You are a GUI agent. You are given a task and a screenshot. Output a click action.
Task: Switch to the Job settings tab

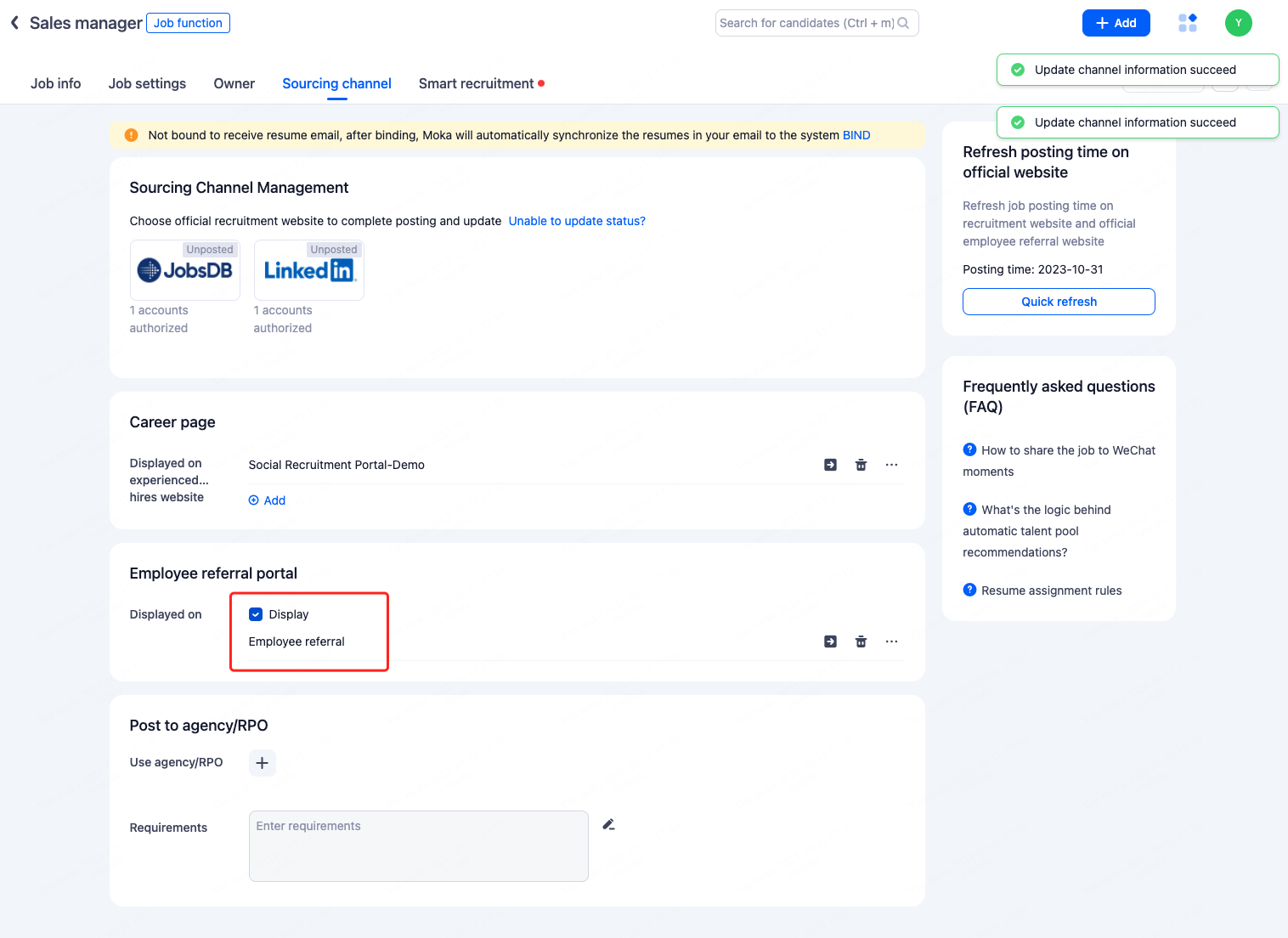(147, 83)
